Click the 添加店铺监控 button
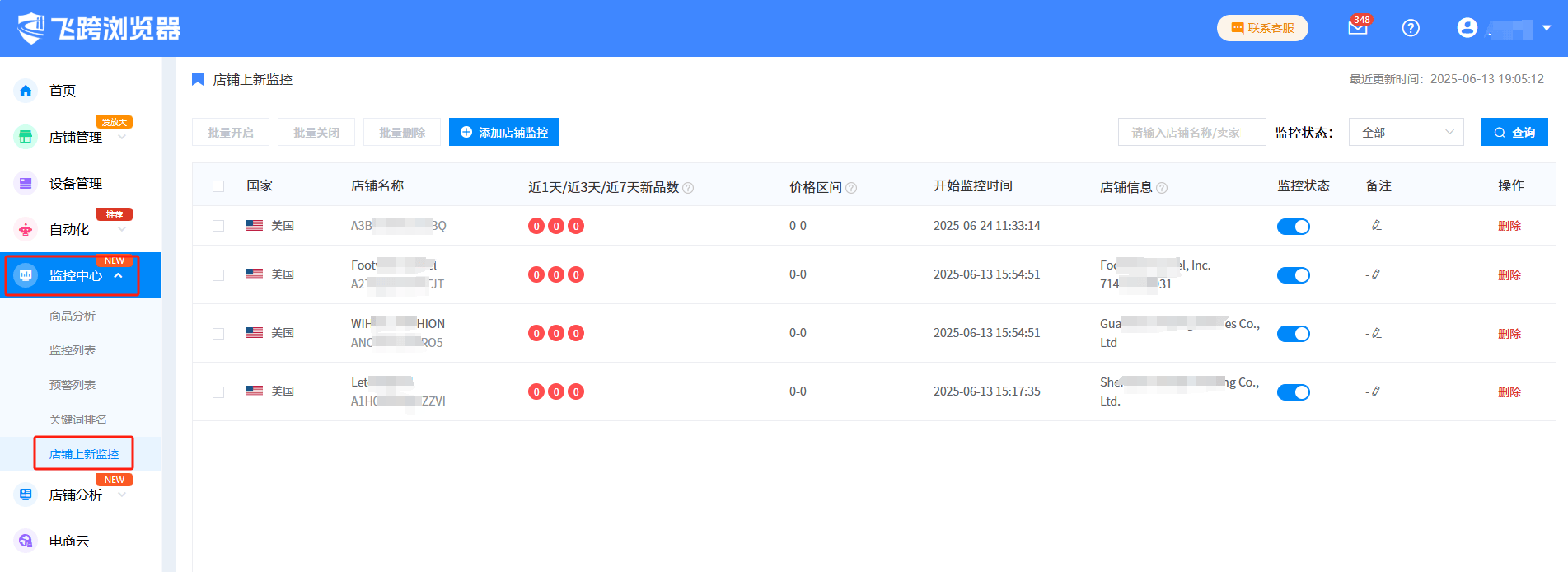The height and width of the screenshot is (572, 1568). click(x=504, y=132)
